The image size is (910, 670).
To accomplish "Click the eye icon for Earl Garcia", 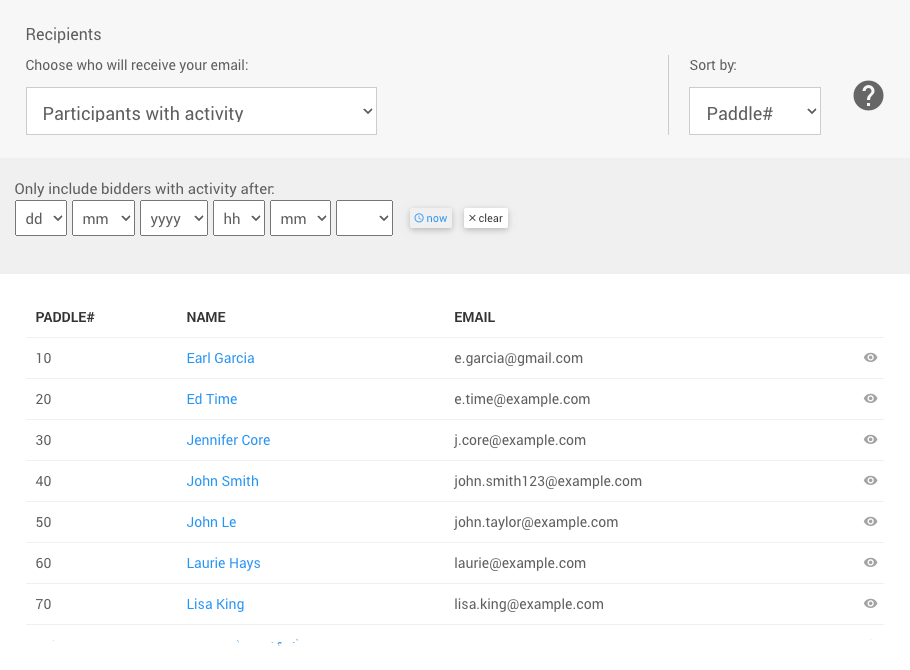I will pyautogui.click(x=870, y=358).
